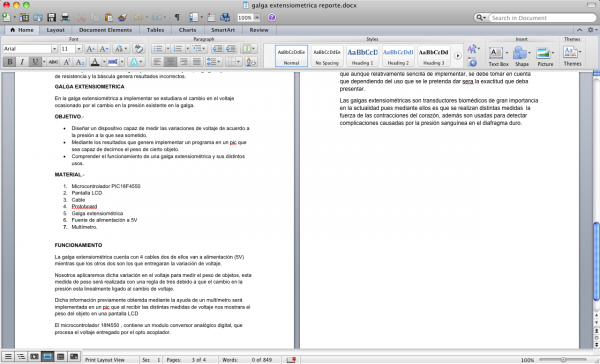This screenshot has height=364, width=600.
Task: Expand the numbered list style dropdown
Action: pyautogui.click(x=188, y=49)
